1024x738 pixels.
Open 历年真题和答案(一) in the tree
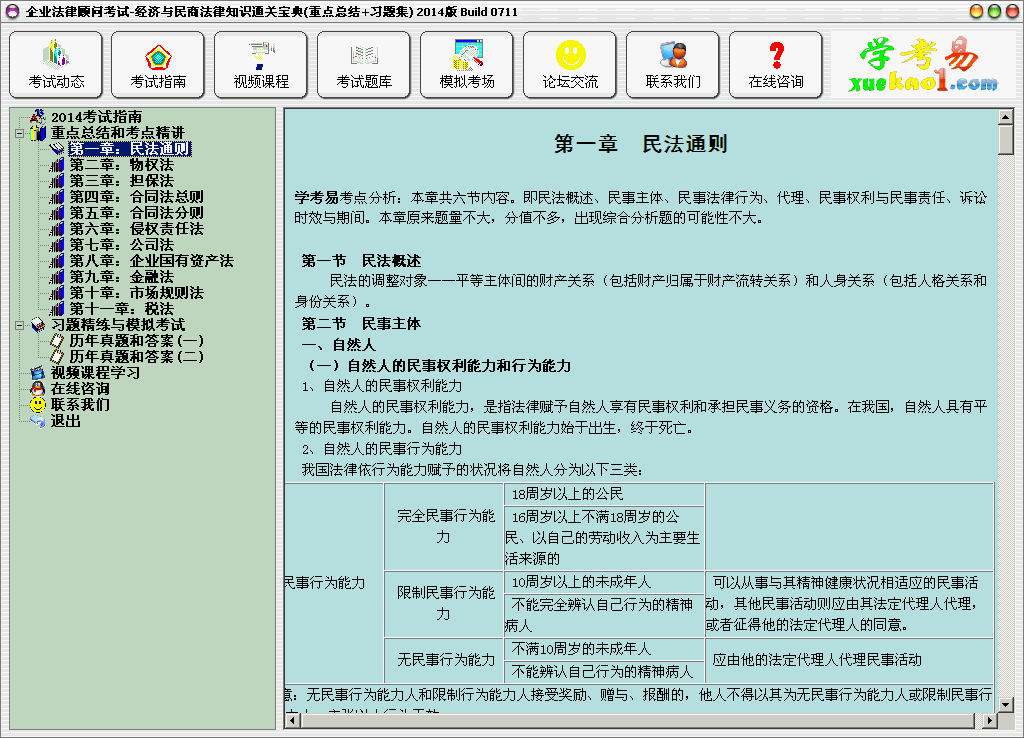[137, 341]
